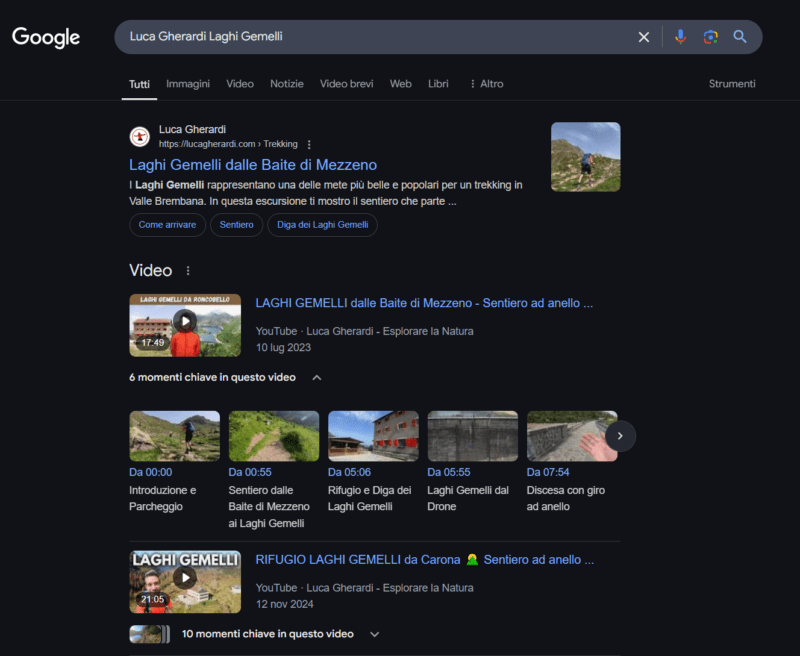Click the Google logo
This screenshot has height=656, width=800.
(x=46, y=37)
